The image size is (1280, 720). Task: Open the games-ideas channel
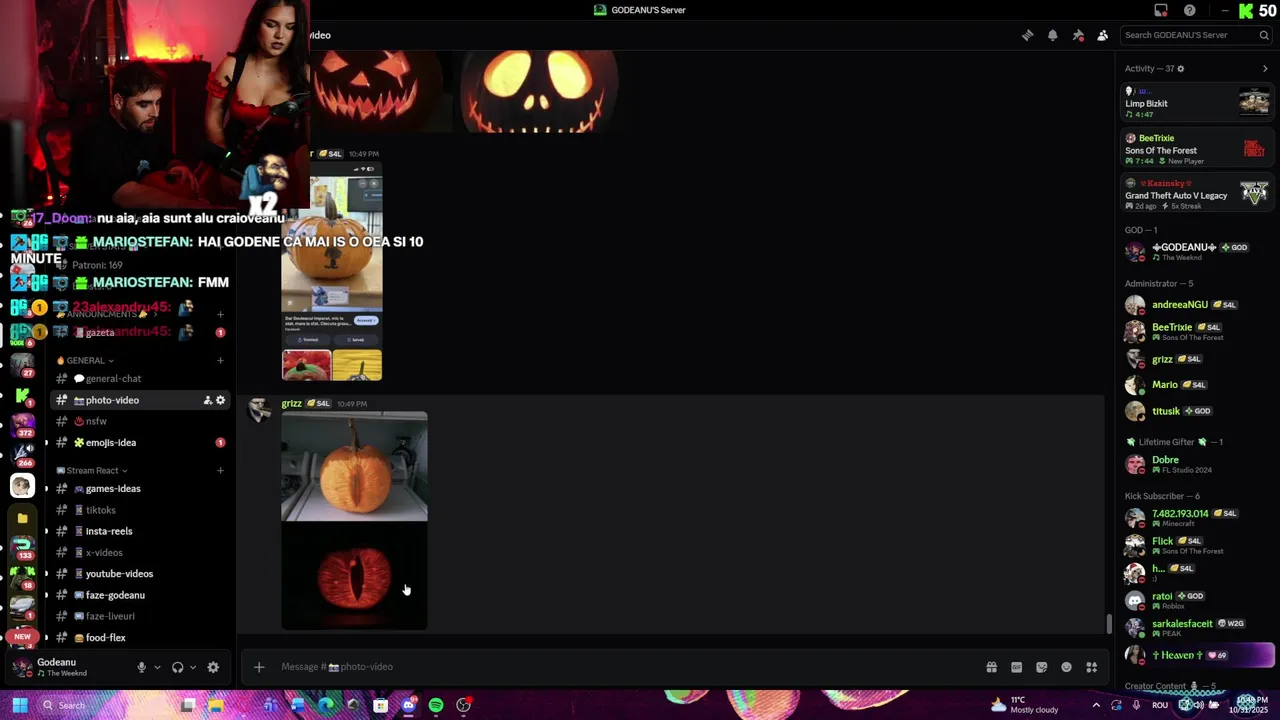(140, 489)
